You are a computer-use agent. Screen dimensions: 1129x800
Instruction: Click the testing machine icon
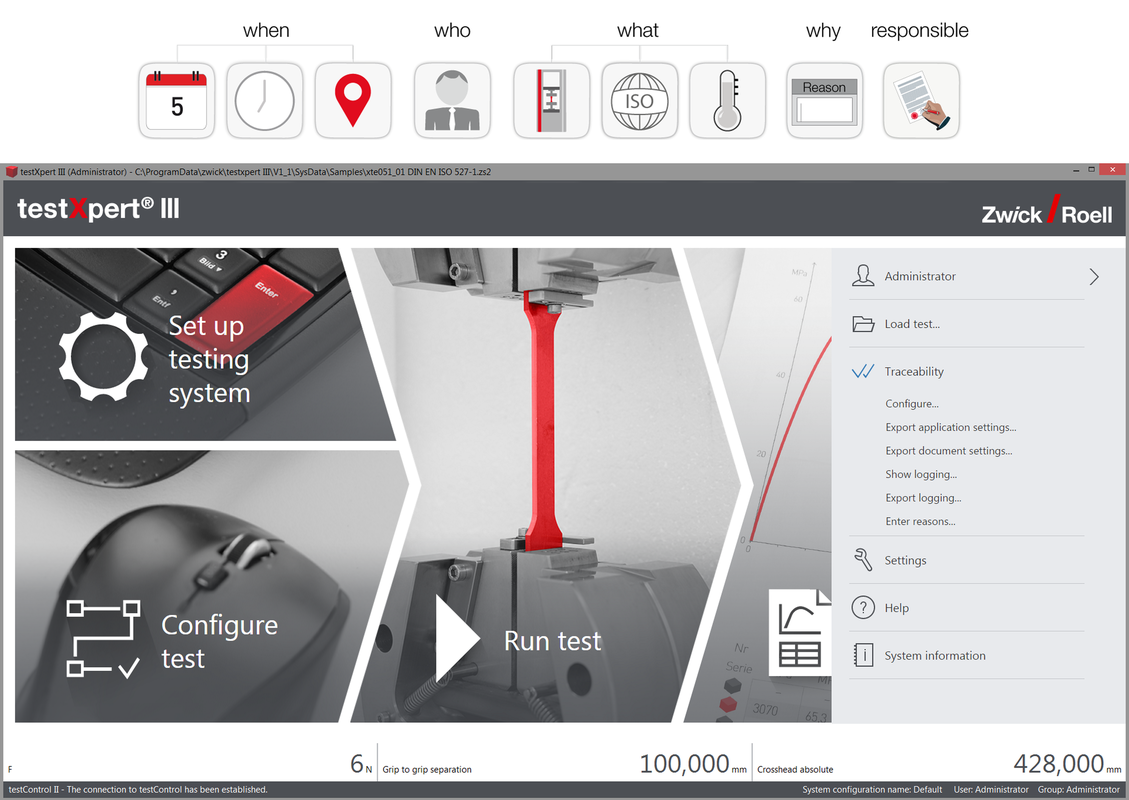[551, 101]
